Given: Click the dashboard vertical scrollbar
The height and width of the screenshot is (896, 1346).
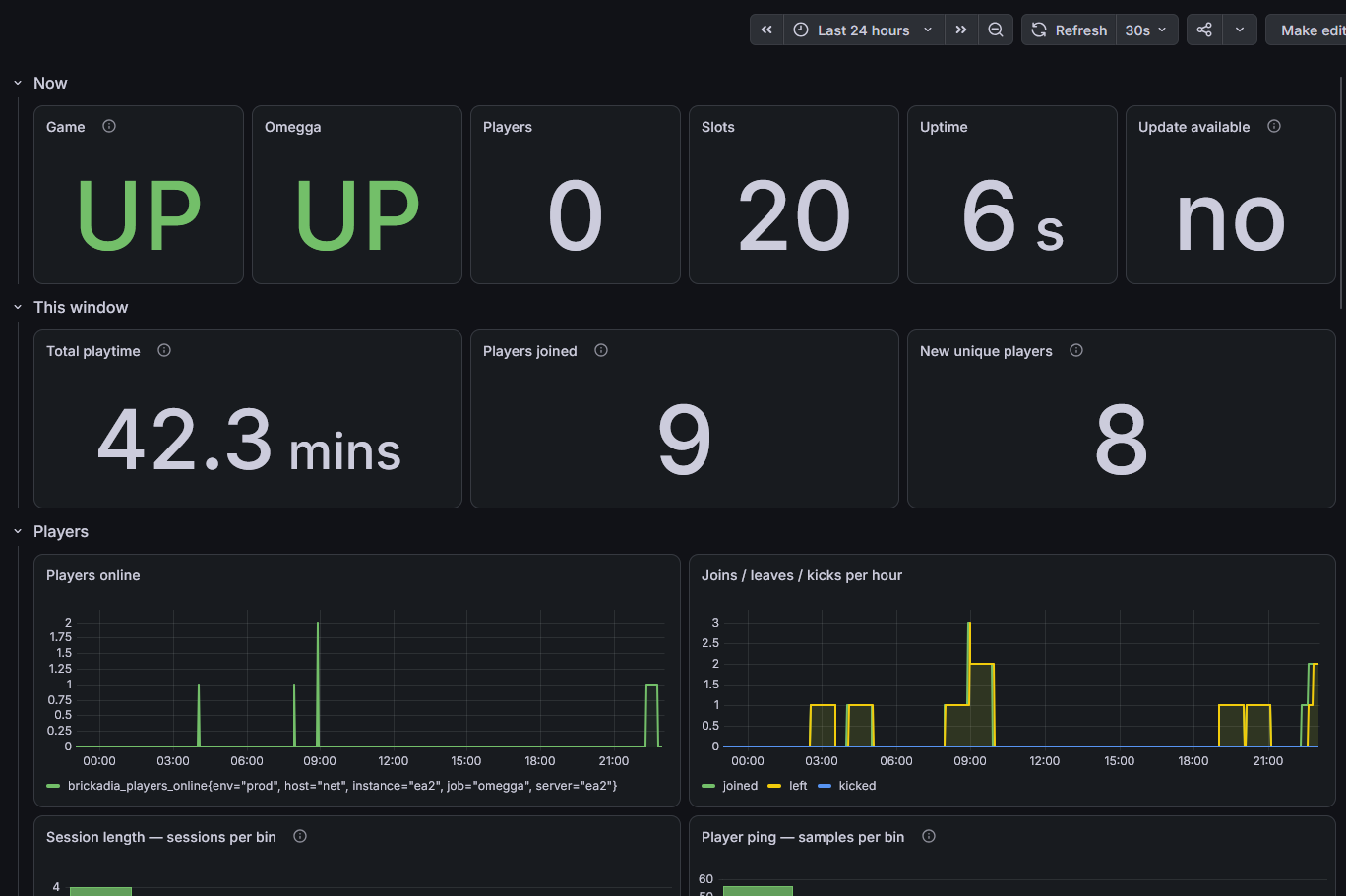Looking at the screenshot, I should (x=1341, y=192).
